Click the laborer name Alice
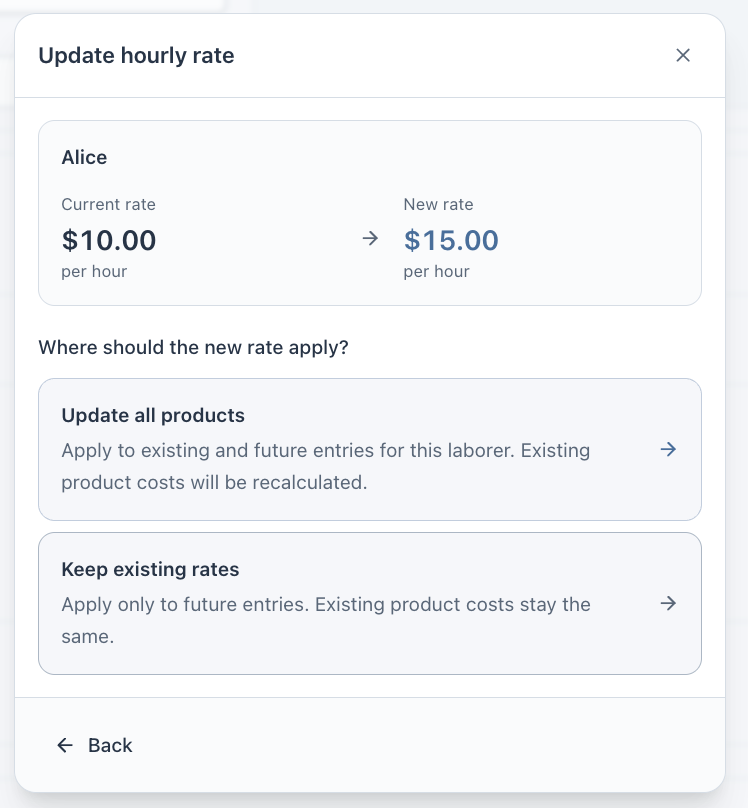Screen dimensions: 748x808 coord(84,157)
